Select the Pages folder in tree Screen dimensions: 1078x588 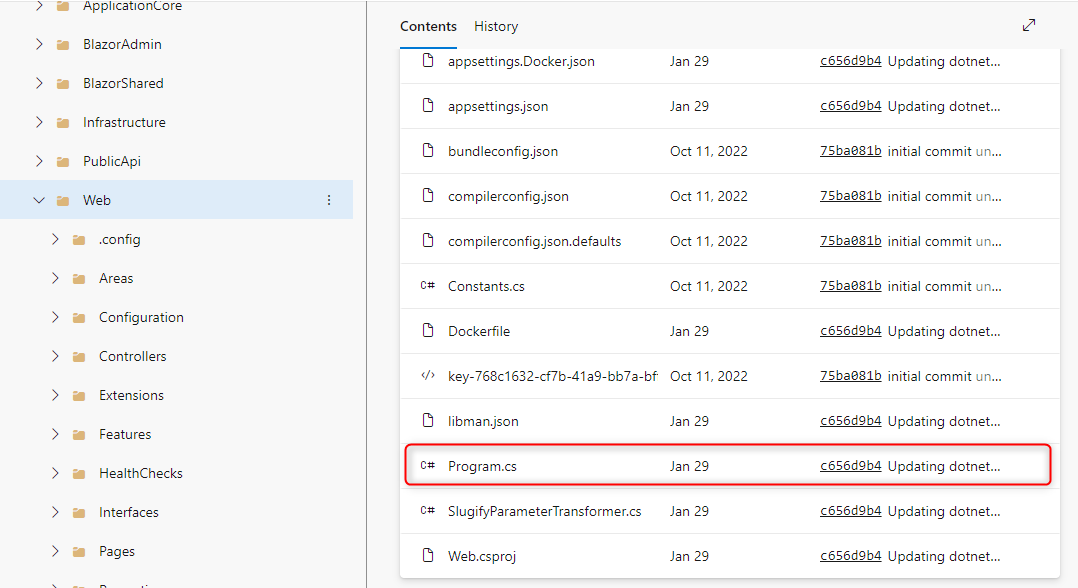pyautogui.click(x=117, y=551)
